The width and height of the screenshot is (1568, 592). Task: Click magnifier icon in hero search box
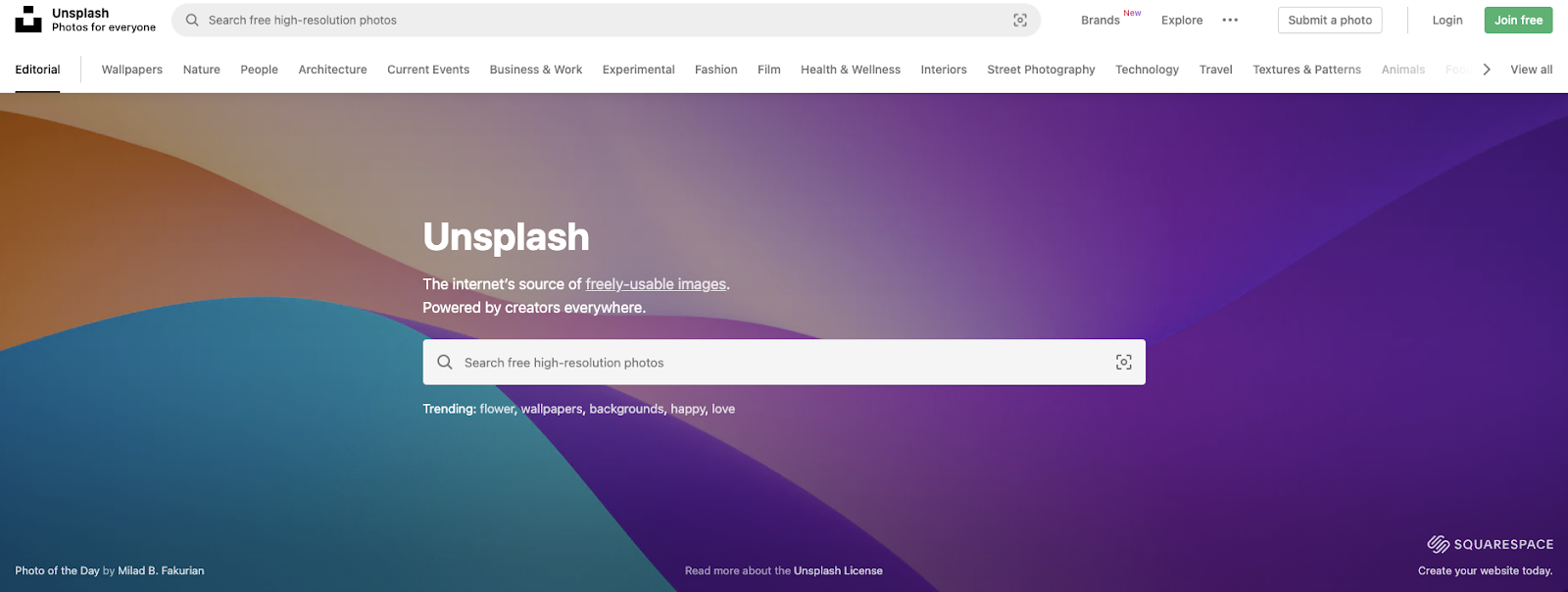[x=445, y=362]
